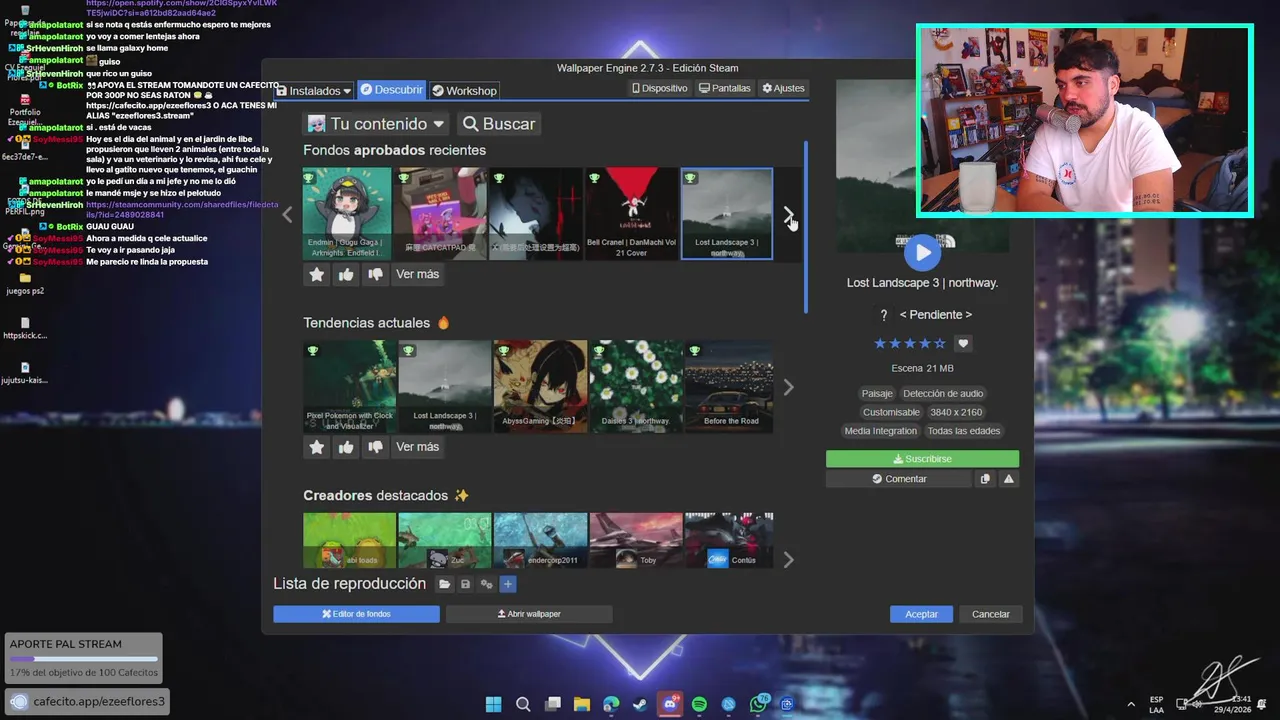Show next approved wallpapers page
Viewport: 1280px width, 720px height.
(x=788, y=214)
